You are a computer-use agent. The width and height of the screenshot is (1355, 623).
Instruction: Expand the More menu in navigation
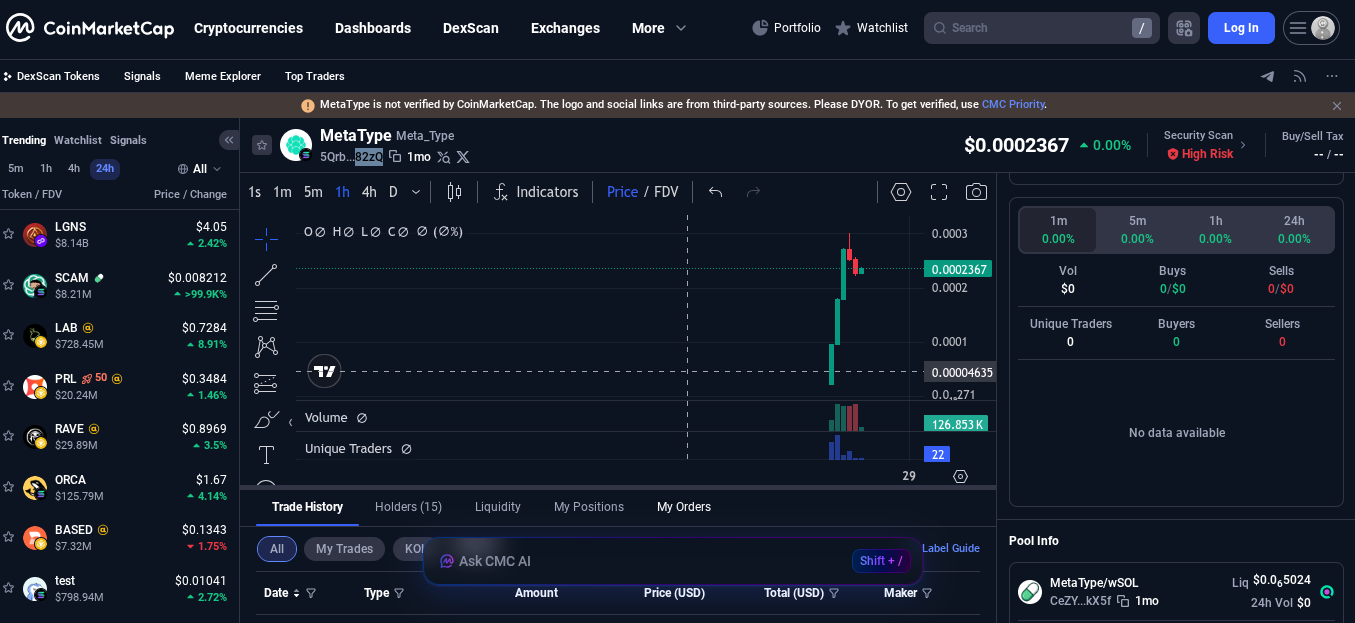pyautogui.click(x=659, y=28)
